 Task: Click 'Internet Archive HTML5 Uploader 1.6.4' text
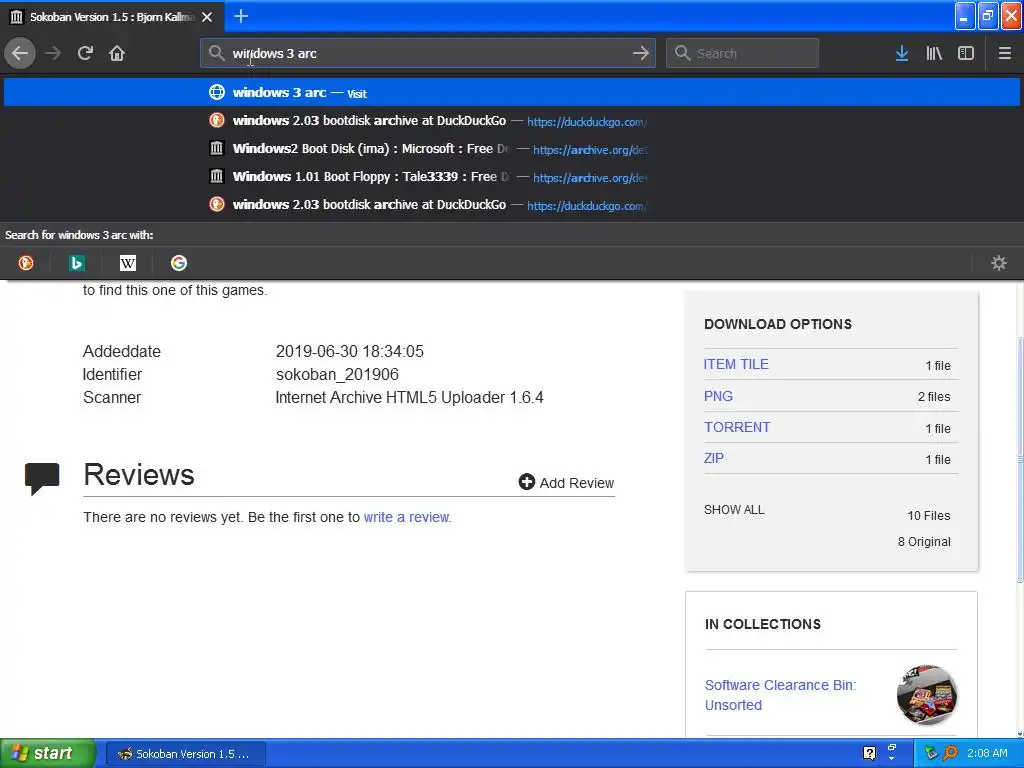click(x=409, y=398)
